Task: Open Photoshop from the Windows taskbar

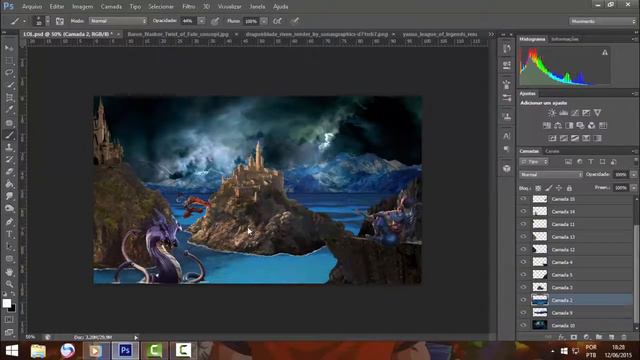Action: pos(125,350)
